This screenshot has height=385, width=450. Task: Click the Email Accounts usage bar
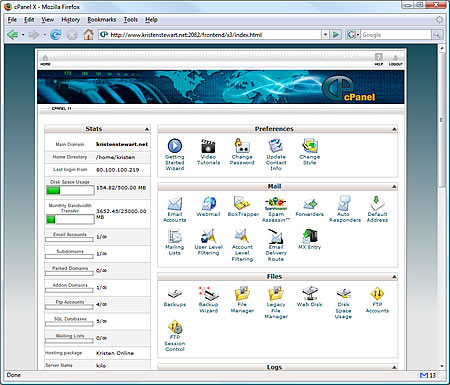click(x=69, y=240)
